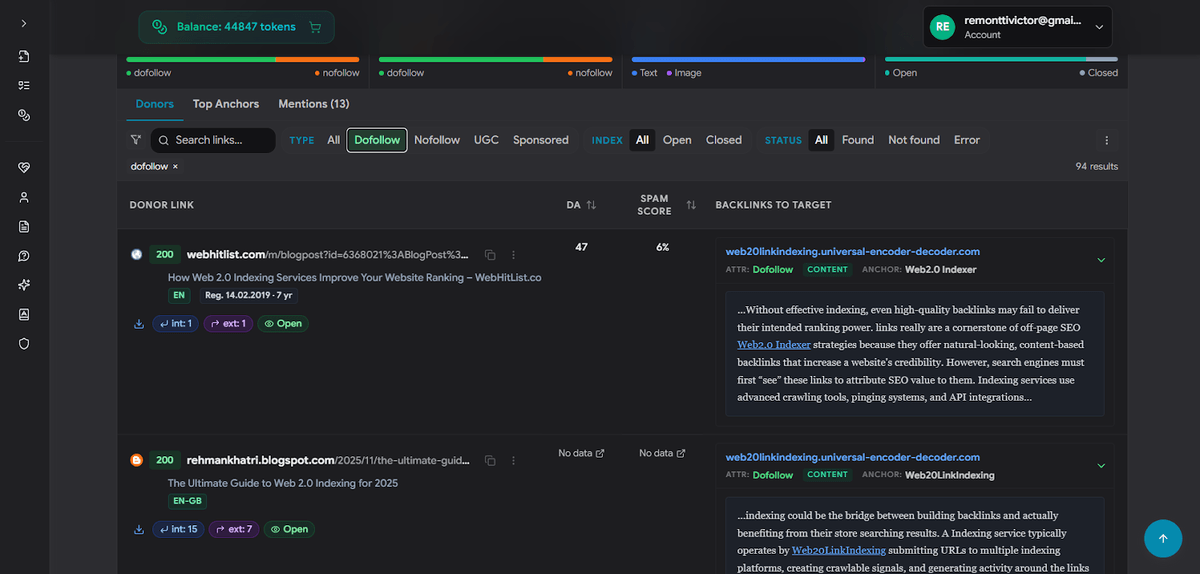1200x574 pixels.
Task: Click the shopping cart icon beside the balance
Action: pyautogui.click(x=316, y=27)
